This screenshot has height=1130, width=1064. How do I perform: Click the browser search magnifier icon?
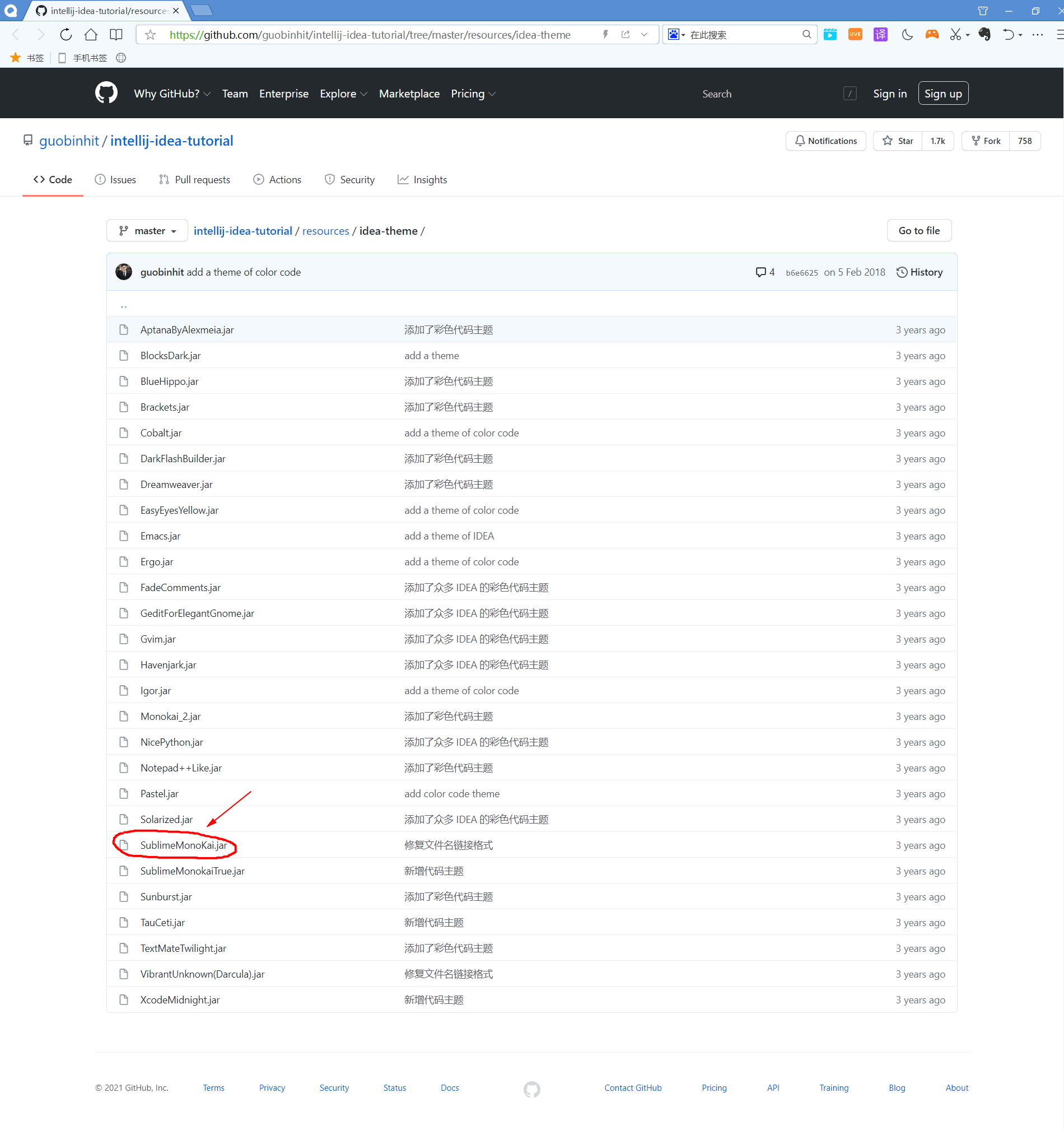(x=806, y=35)
